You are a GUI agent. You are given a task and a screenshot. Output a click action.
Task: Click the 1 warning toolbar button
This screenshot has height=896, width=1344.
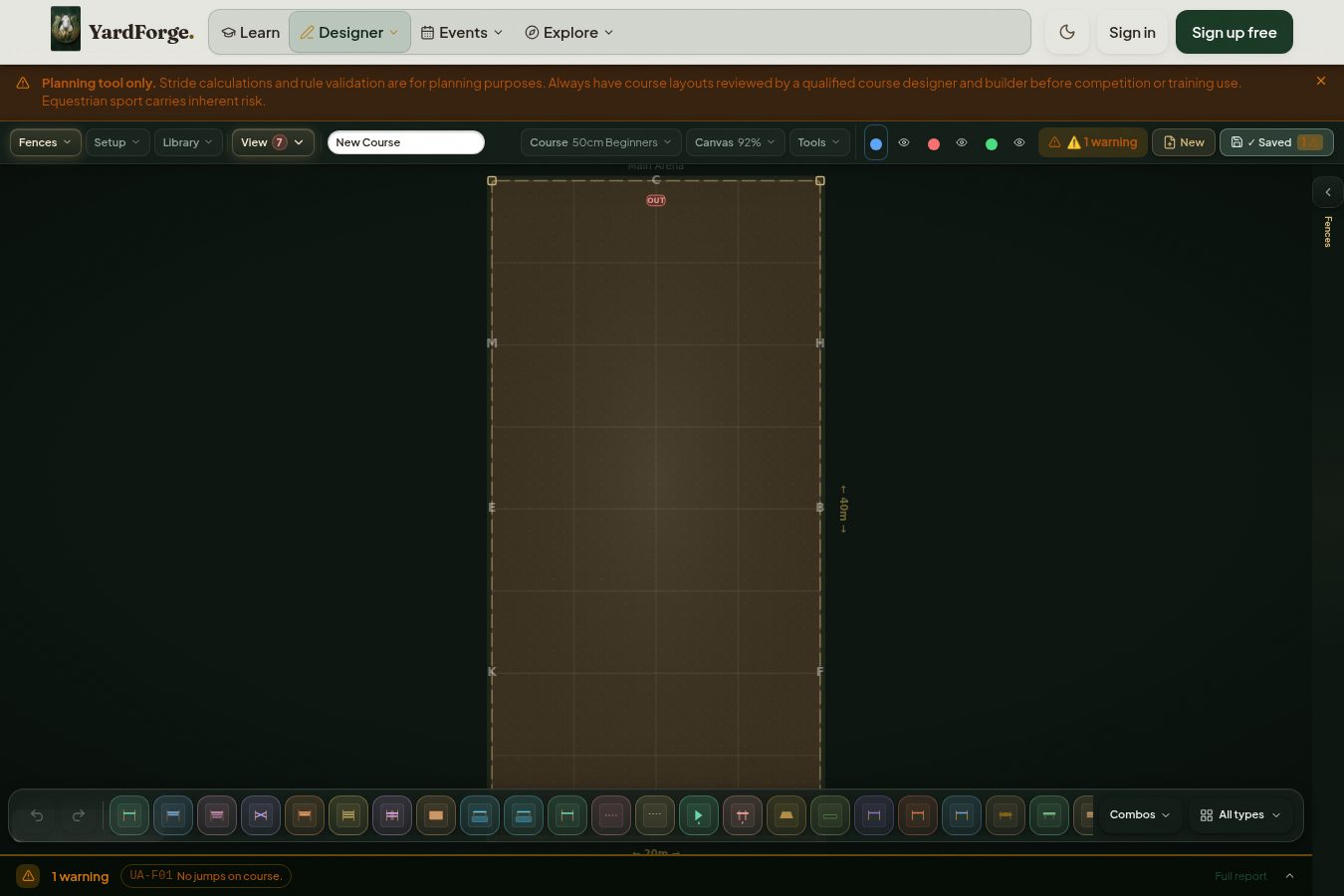pyautogui.click(x=1093, y=142)
